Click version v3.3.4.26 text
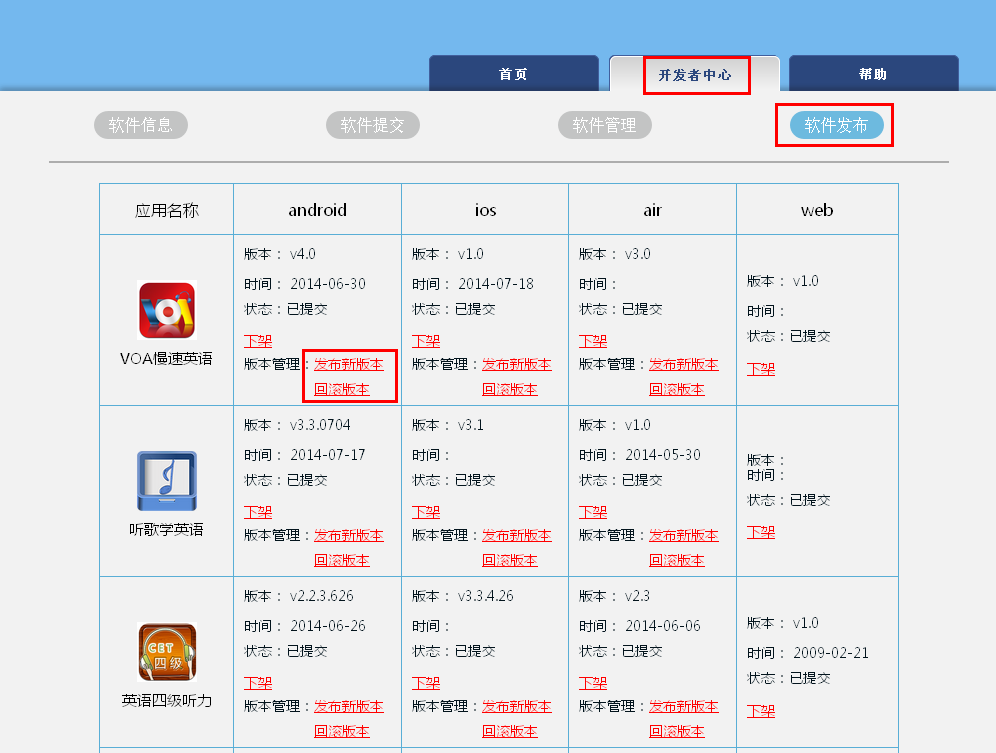The height and width of the screenshot is (753, 996). tap(485, 596)
